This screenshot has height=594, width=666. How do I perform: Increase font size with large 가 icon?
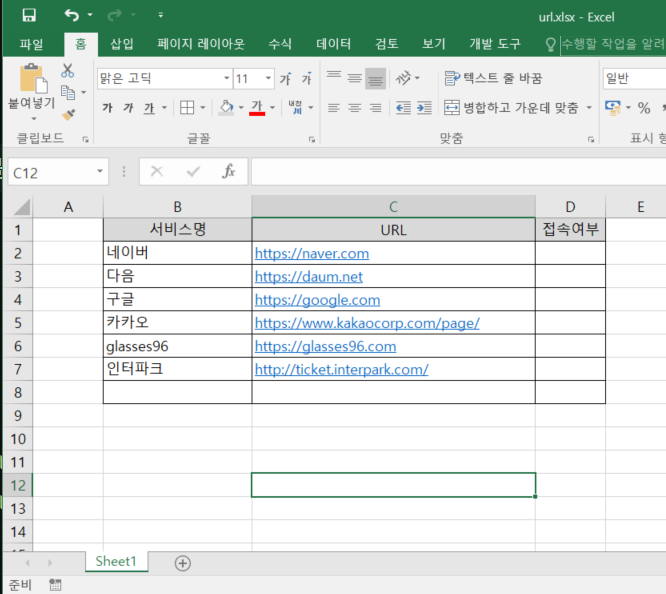pos(285,78)
